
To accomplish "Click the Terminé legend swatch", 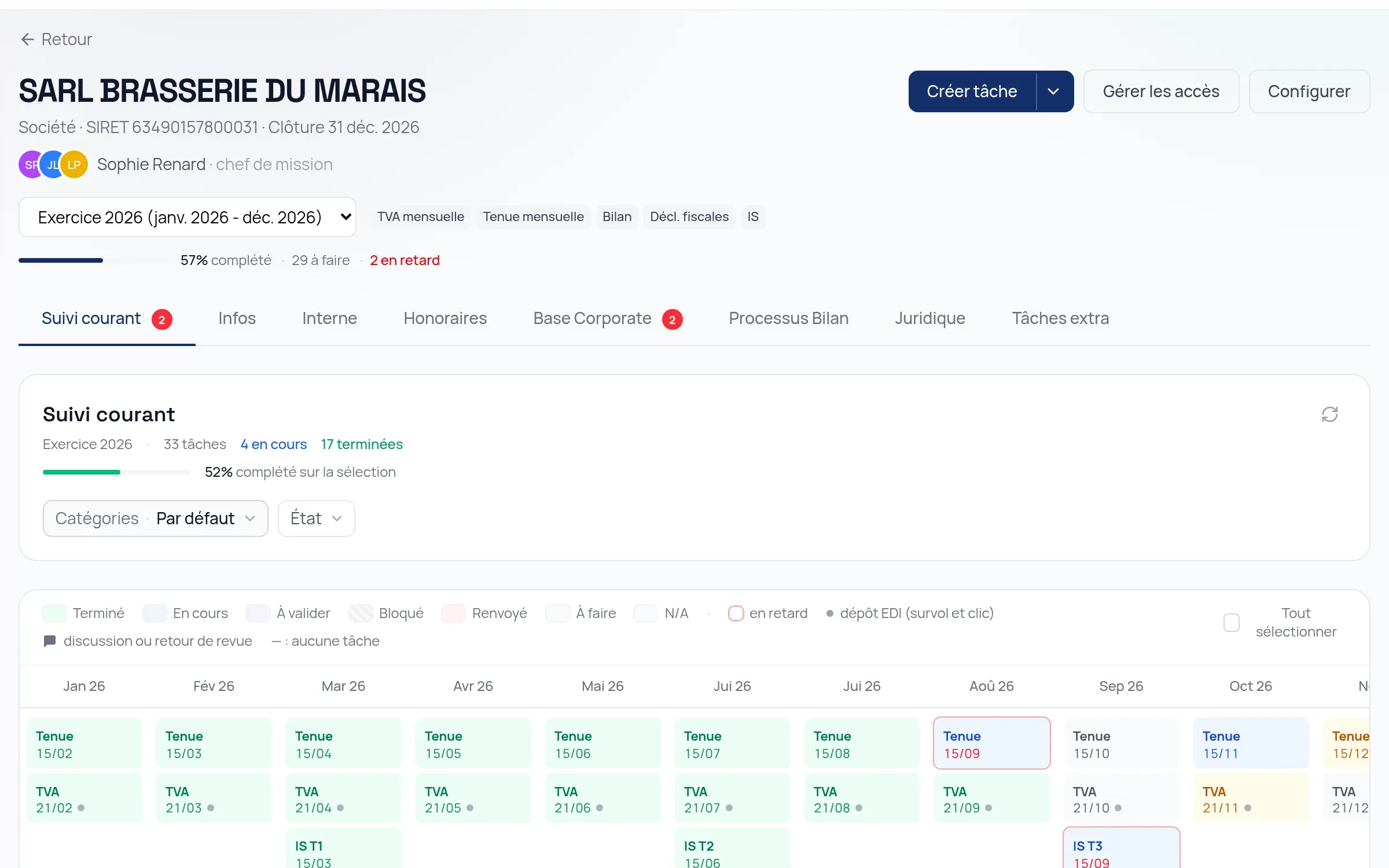I will pyautogui.click(x=54, y=613).
